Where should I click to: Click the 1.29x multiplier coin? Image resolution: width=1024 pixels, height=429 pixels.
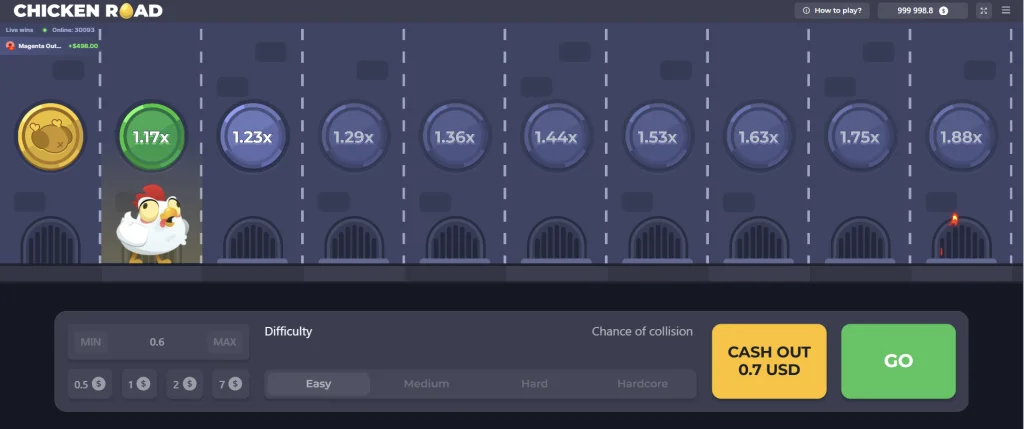point(353,137)
